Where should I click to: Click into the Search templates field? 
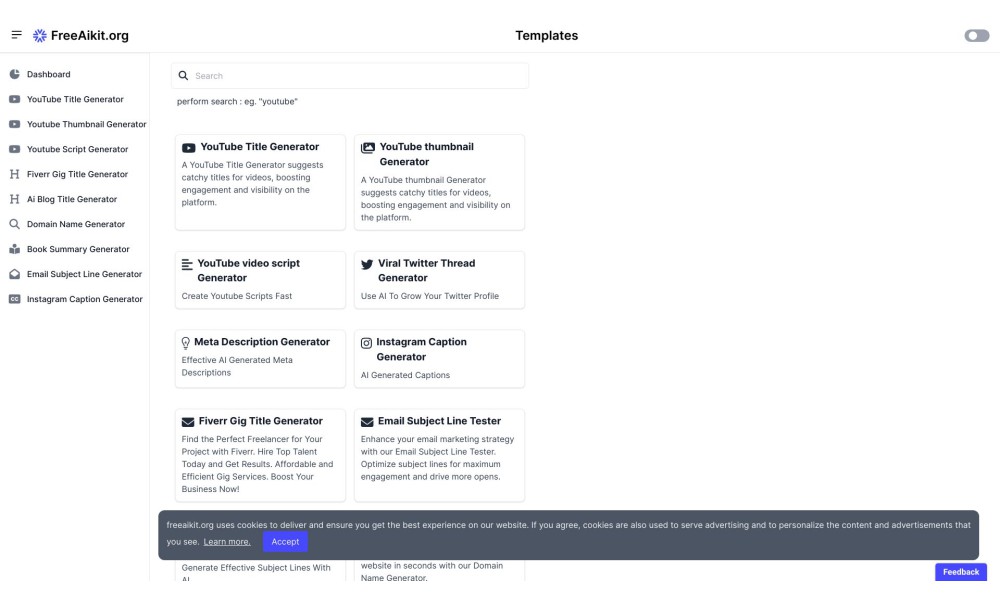click(x=349, y=75)
